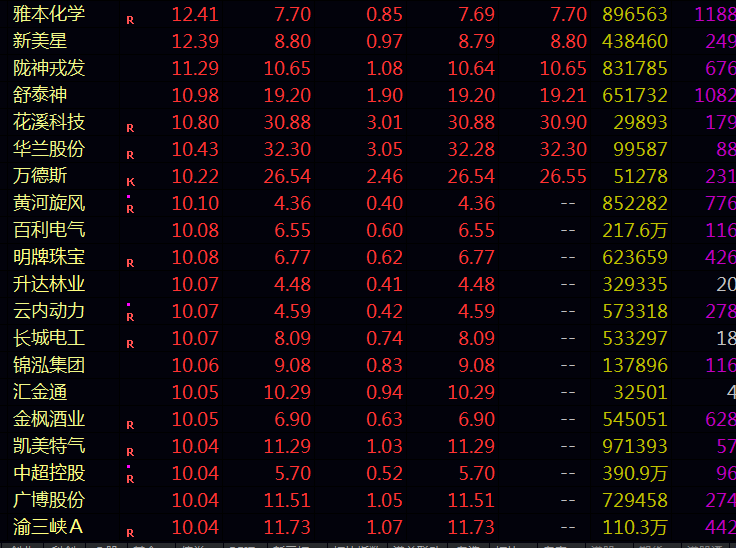Click the volume value 971393

635,447
